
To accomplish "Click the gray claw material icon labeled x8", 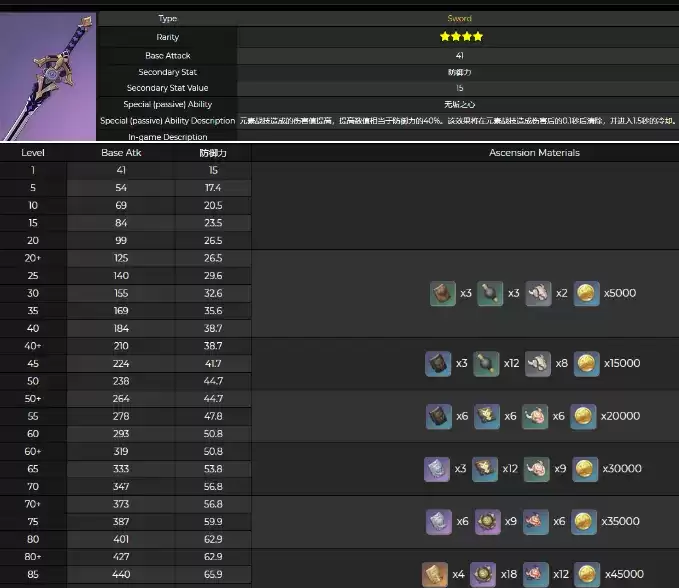I will pyautogui.click(x=538, y=363).
